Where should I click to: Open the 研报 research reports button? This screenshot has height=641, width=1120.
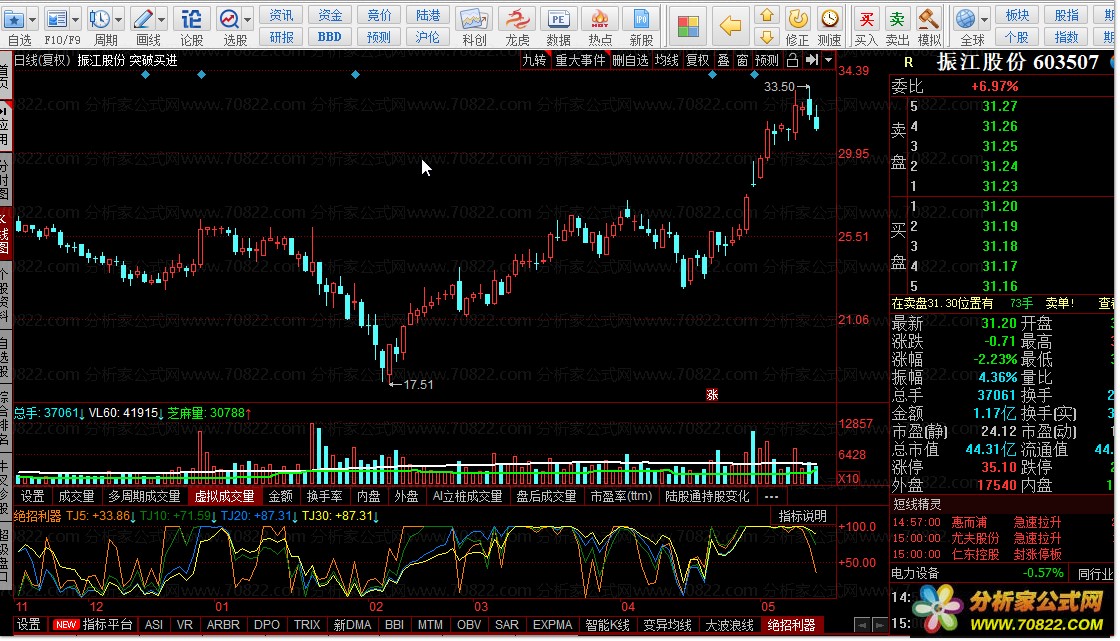281,36
